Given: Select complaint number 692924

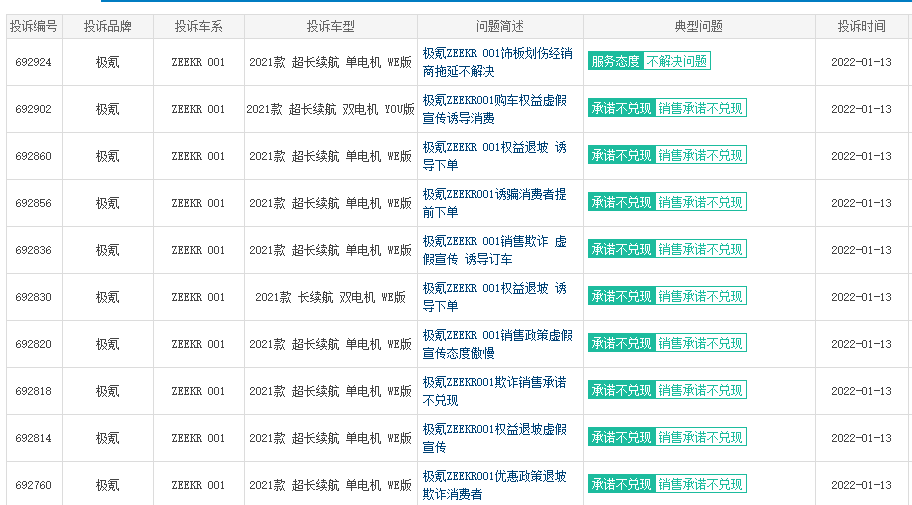Looking at the screenshot, I should point(34,62).
